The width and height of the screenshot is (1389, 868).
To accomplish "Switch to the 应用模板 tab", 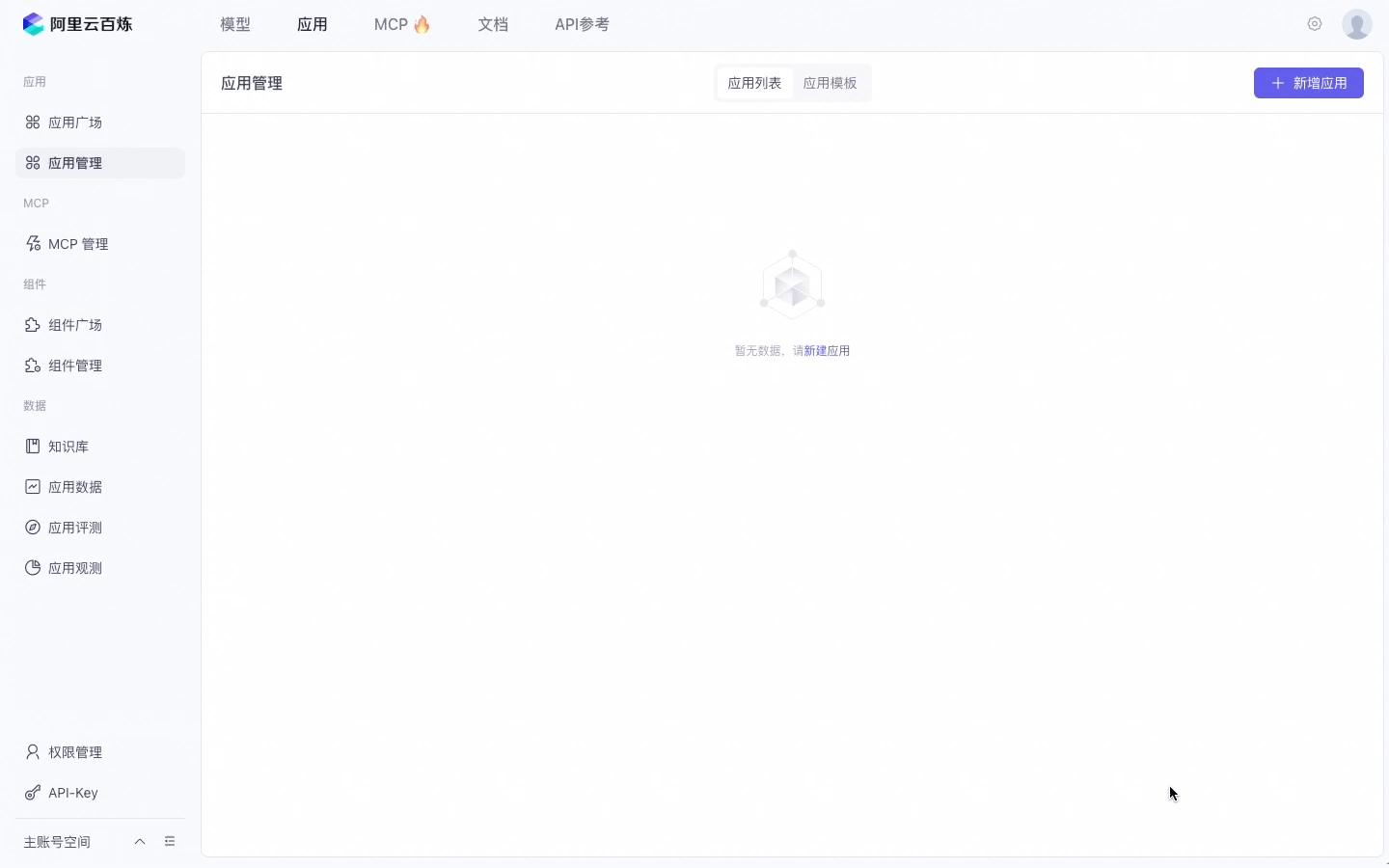I will [x=831, y=83].
